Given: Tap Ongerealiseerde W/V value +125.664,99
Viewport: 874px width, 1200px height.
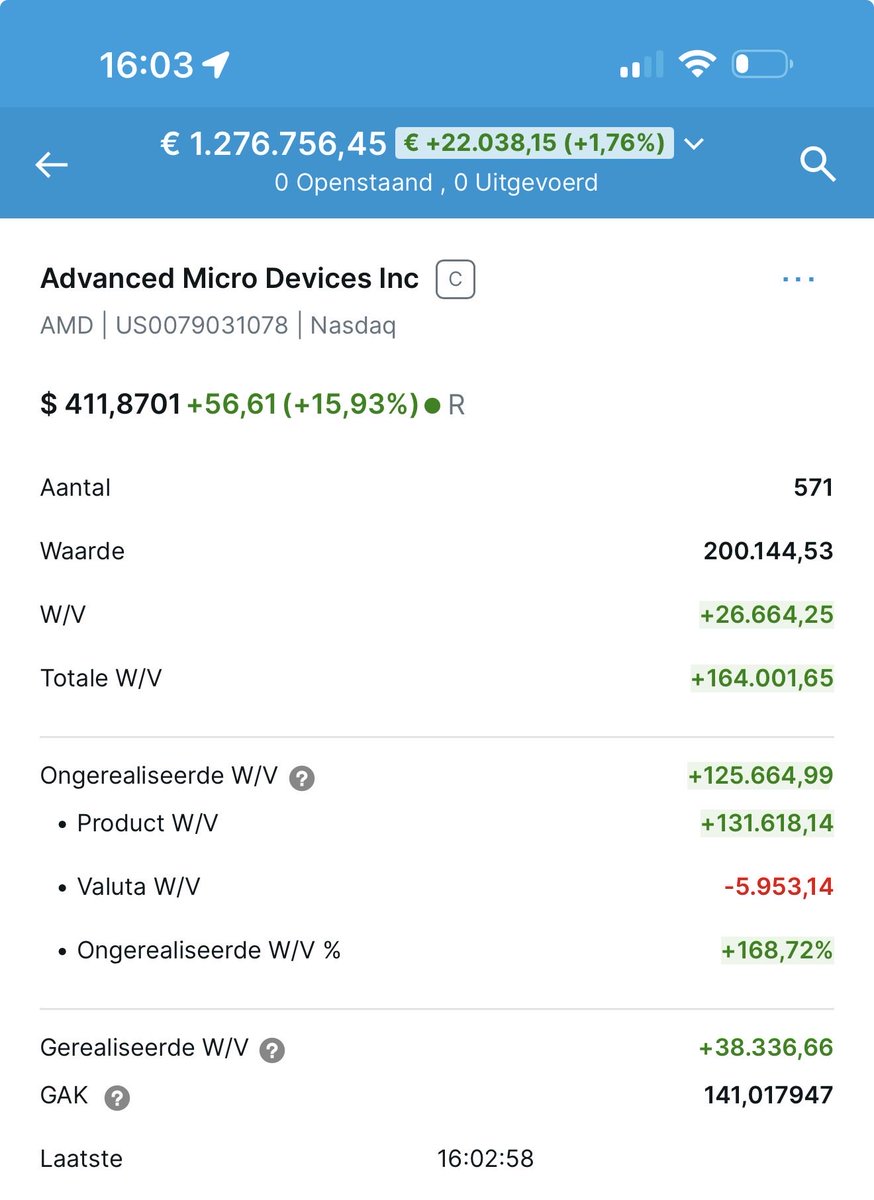Looking at the screenshot, I should click(x=760, y=776).
